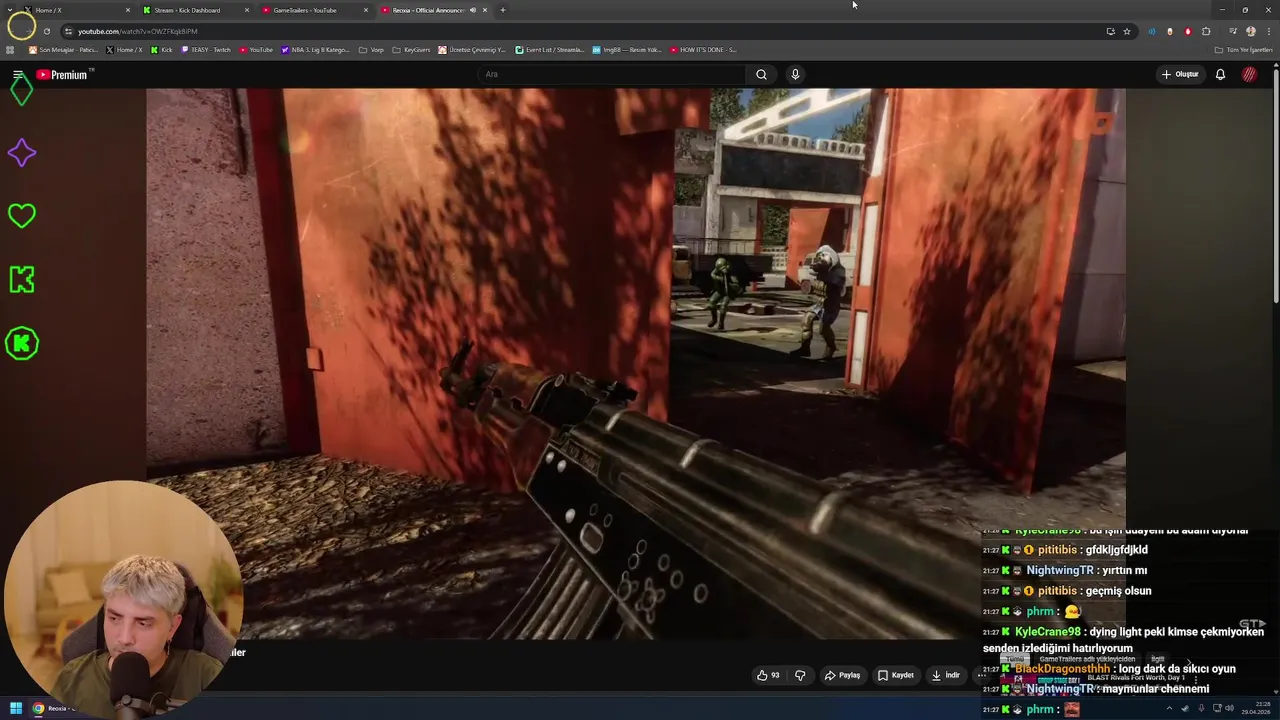Click the green diamond overlay icon

click(21, 91)
